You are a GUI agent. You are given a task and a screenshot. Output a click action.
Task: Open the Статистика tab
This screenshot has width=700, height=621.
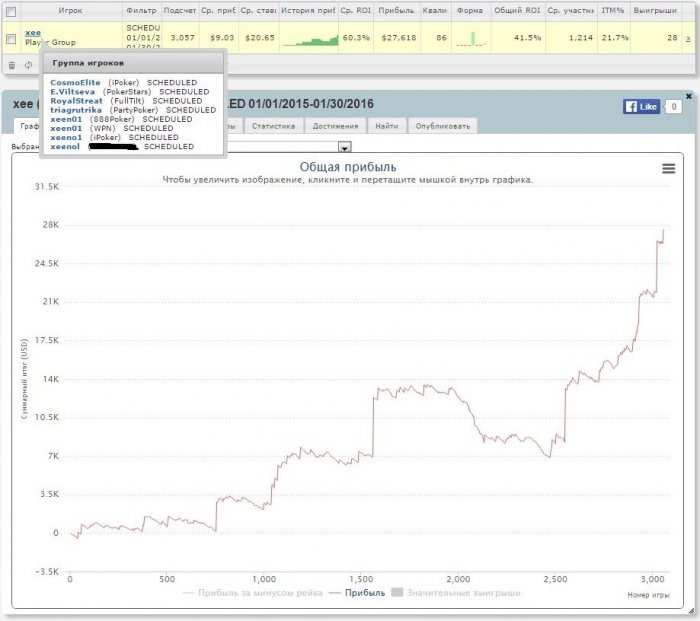click(273, 126)
